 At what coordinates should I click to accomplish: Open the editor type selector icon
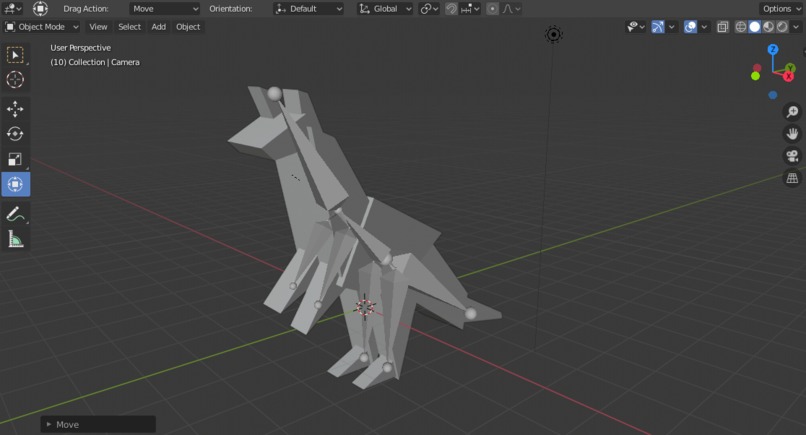pos(12,9)
